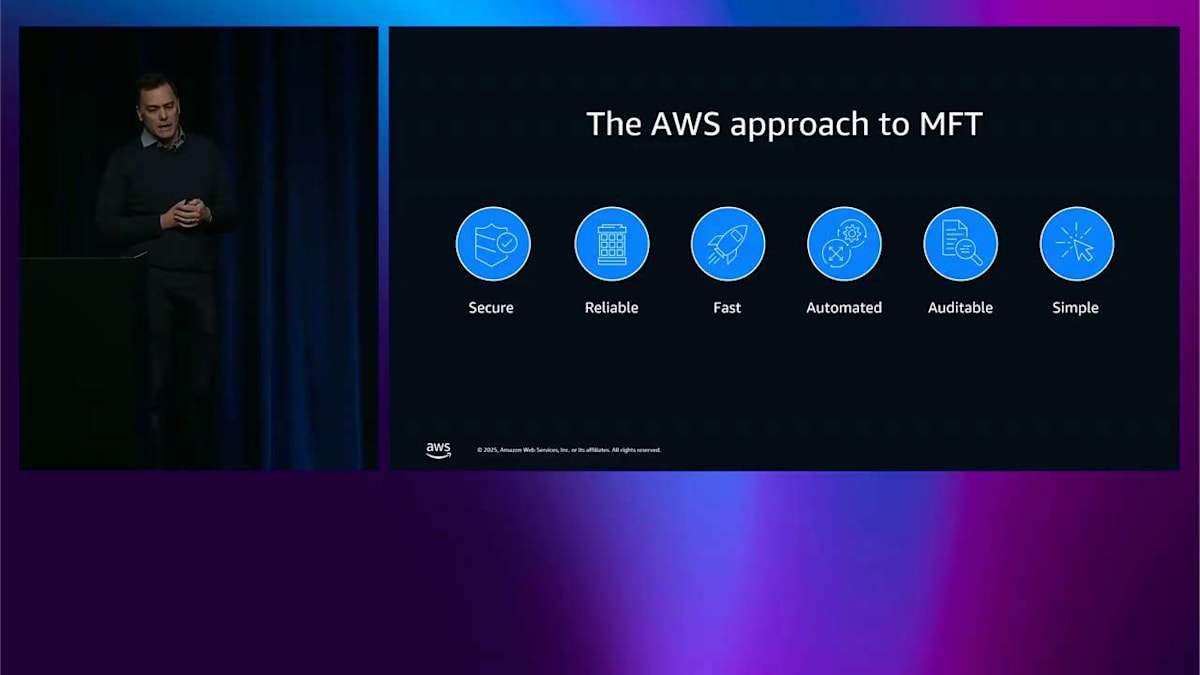Click the 'Reliable' label
The height and width of the screenshot is (675, 1200).
[x=611, y=308]
